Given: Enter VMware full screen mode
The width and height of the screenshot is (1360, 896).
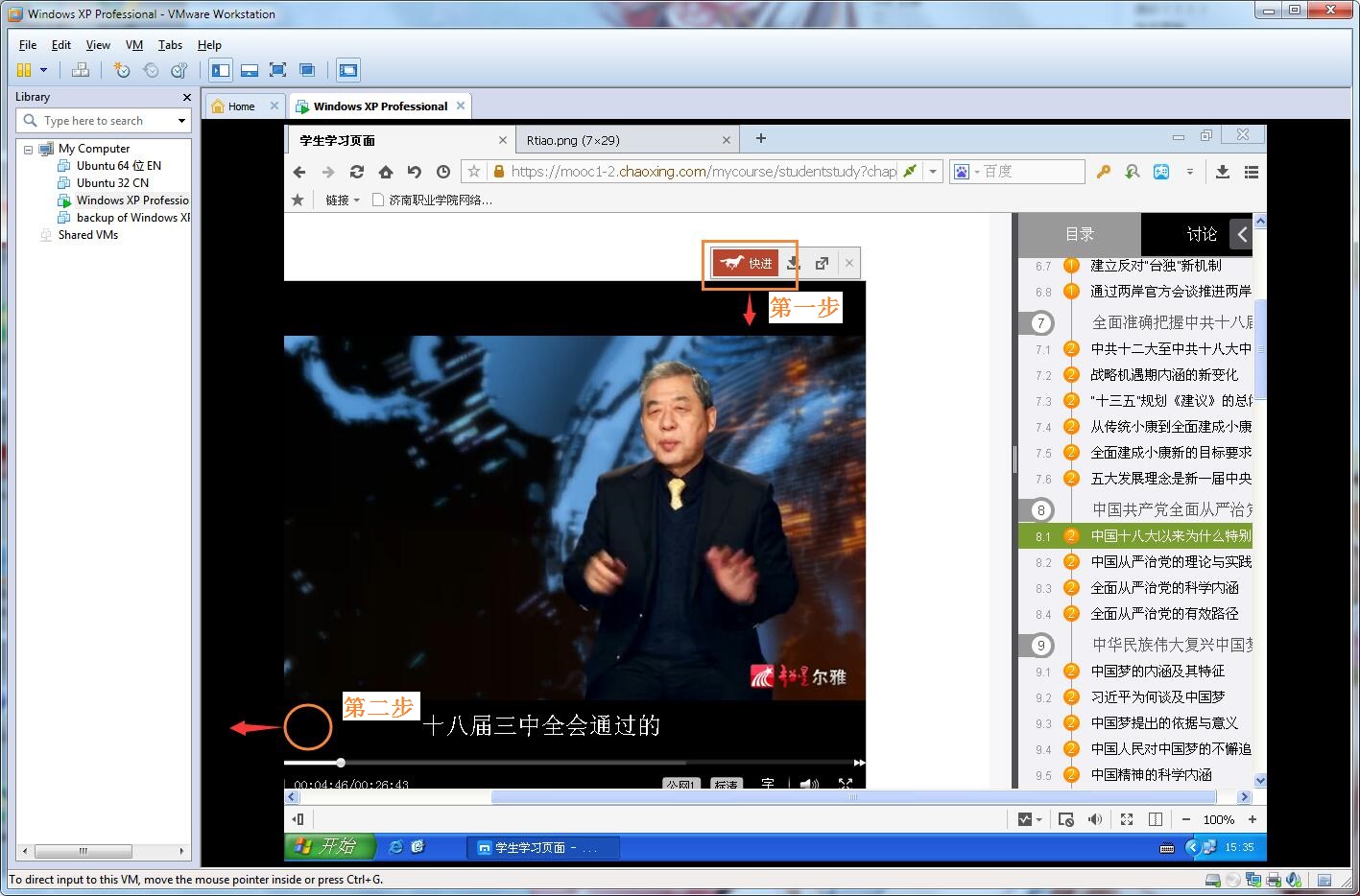Looking at the screenshot, I should (278, 70).
